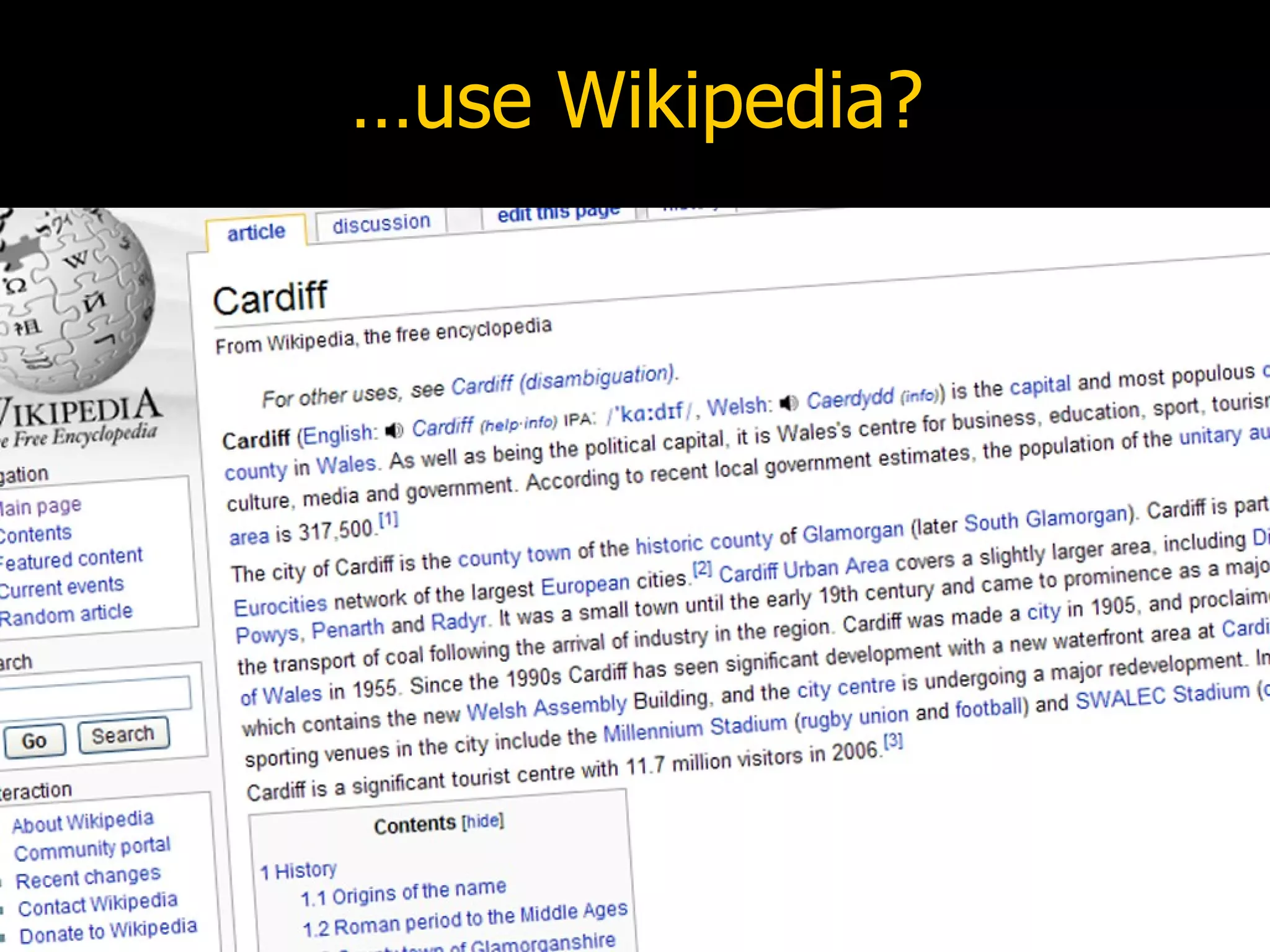The image size is (1270, 952).
Task: Open the Community portal link
Action: point(92,849)
